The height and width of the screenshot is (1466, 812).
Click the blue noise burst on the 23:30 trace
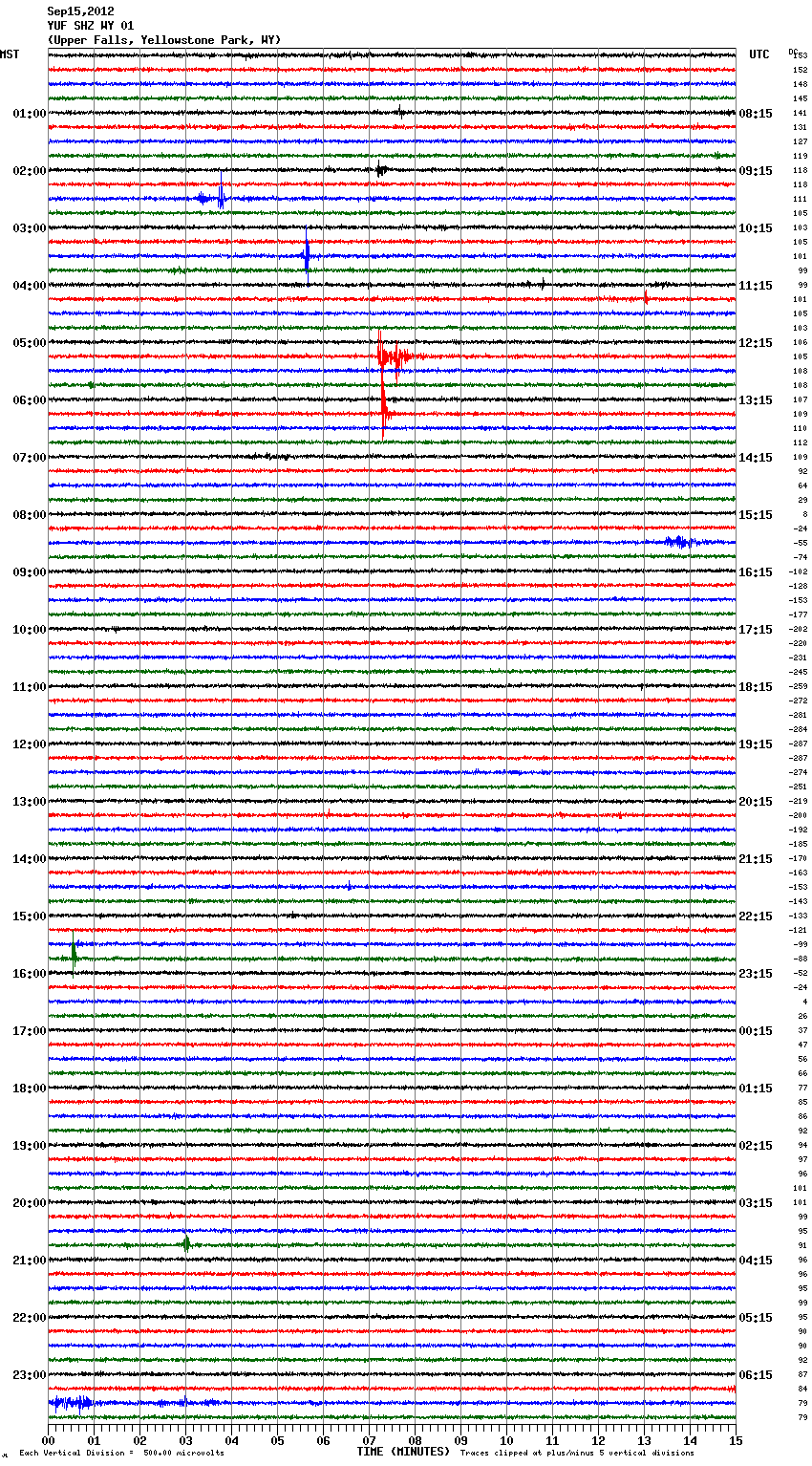tap(73, 1403)
